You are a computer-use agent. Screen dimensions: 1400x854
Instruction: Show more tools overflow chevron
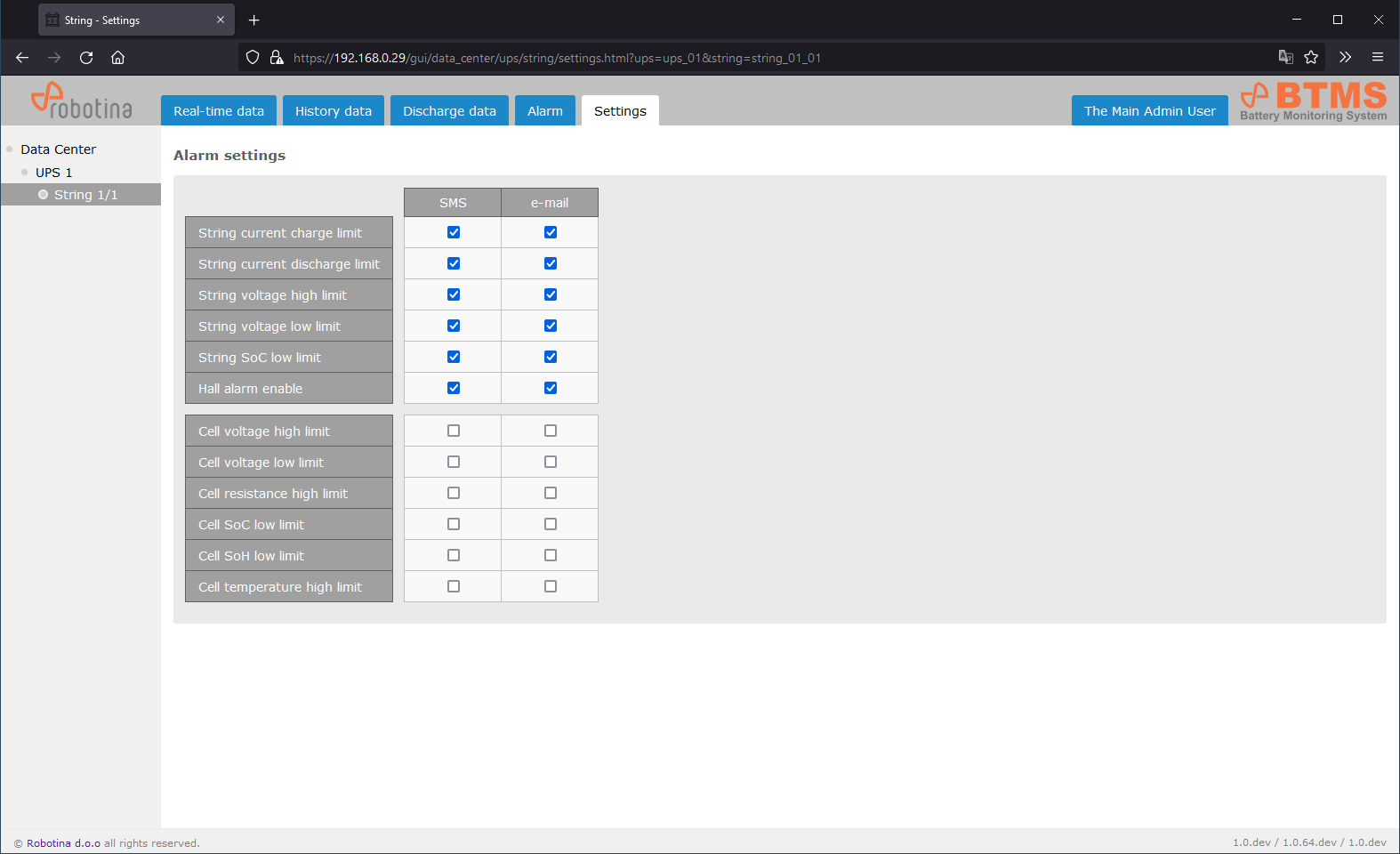pyautogui.click(x=1345, y=58)
